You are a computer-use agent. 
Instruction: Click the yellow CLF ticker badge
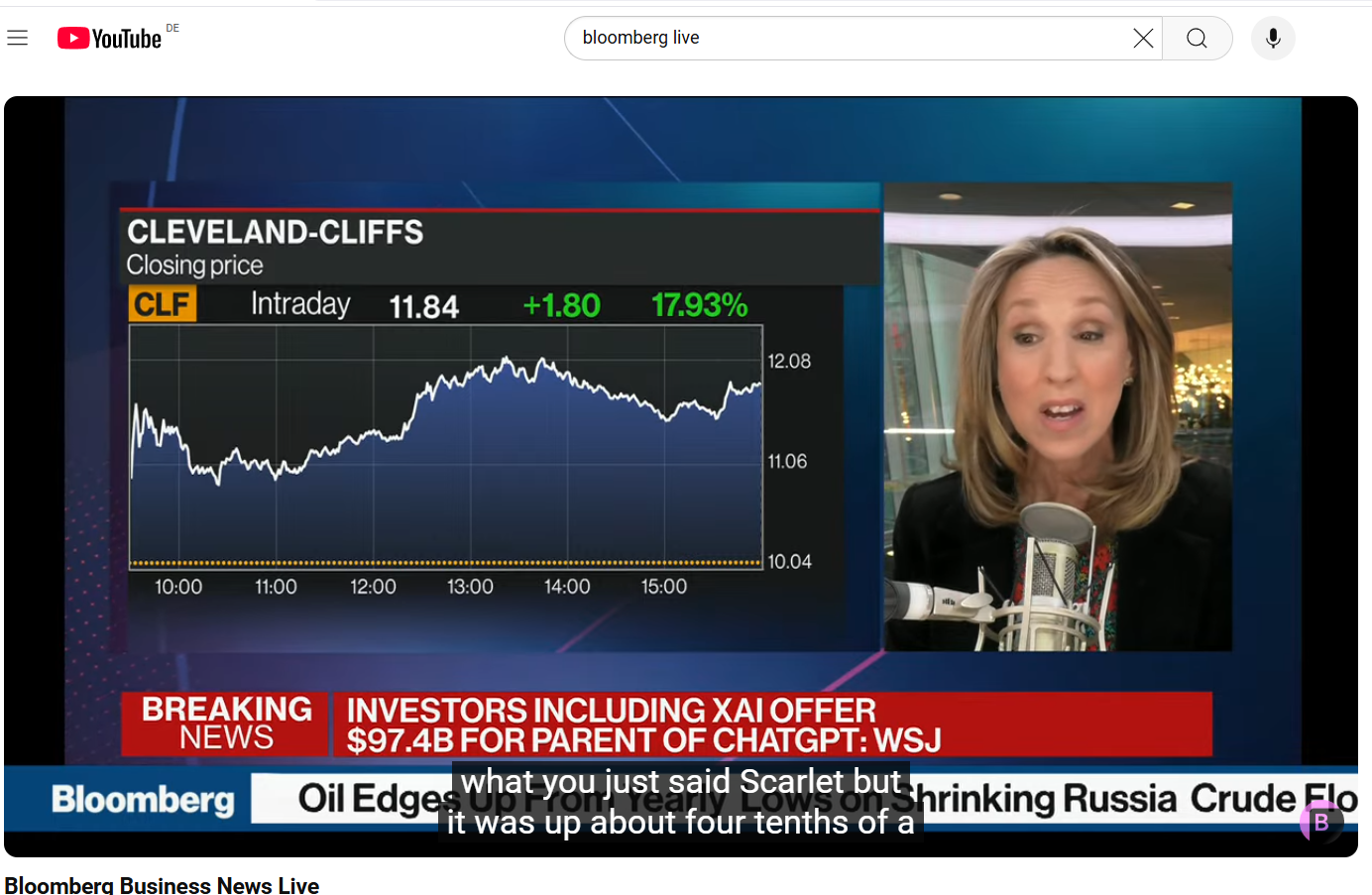(x=163, y=304)
